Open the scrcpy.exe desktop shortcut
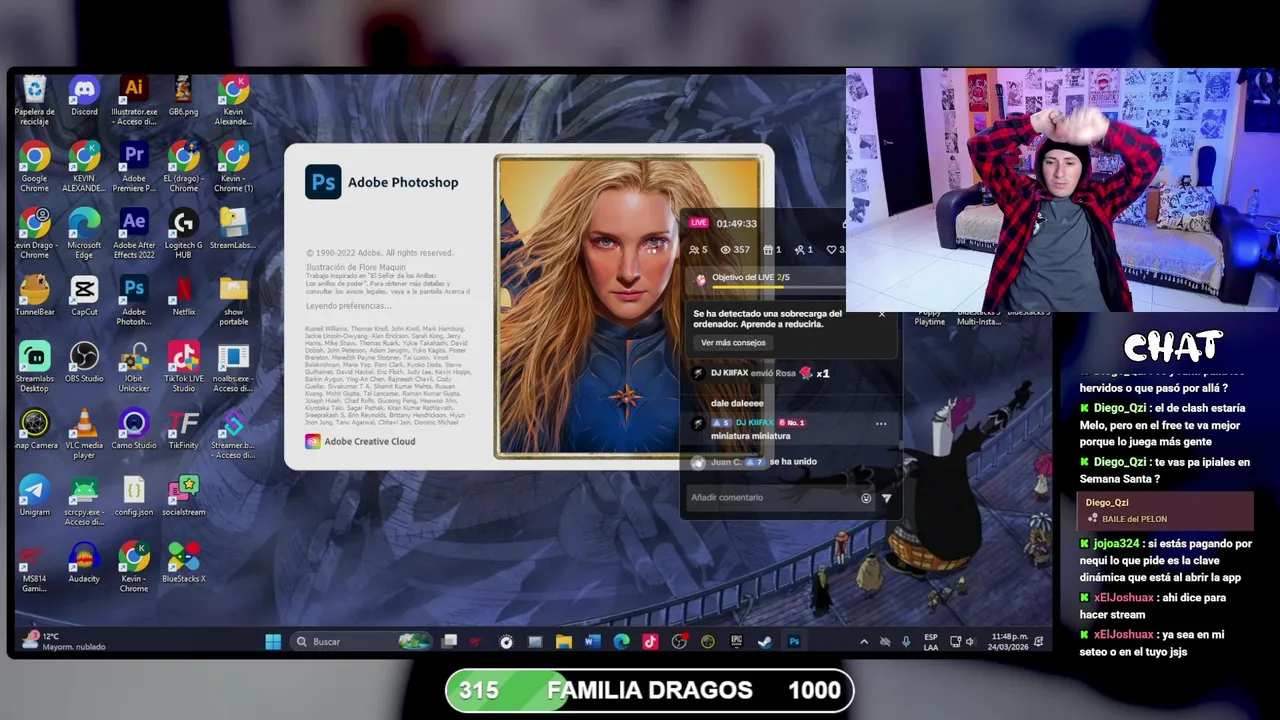Viewport: 1280px width, 720px height. 84,500
